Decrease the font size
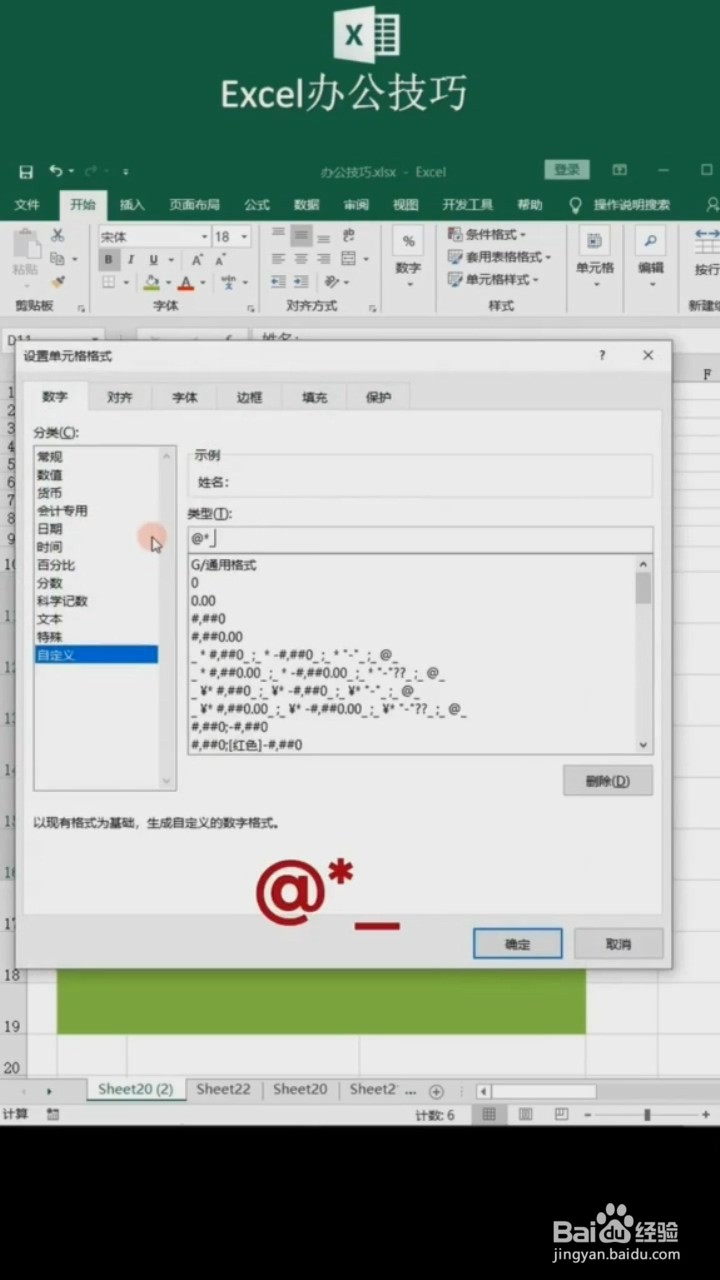 coord(222,260)
